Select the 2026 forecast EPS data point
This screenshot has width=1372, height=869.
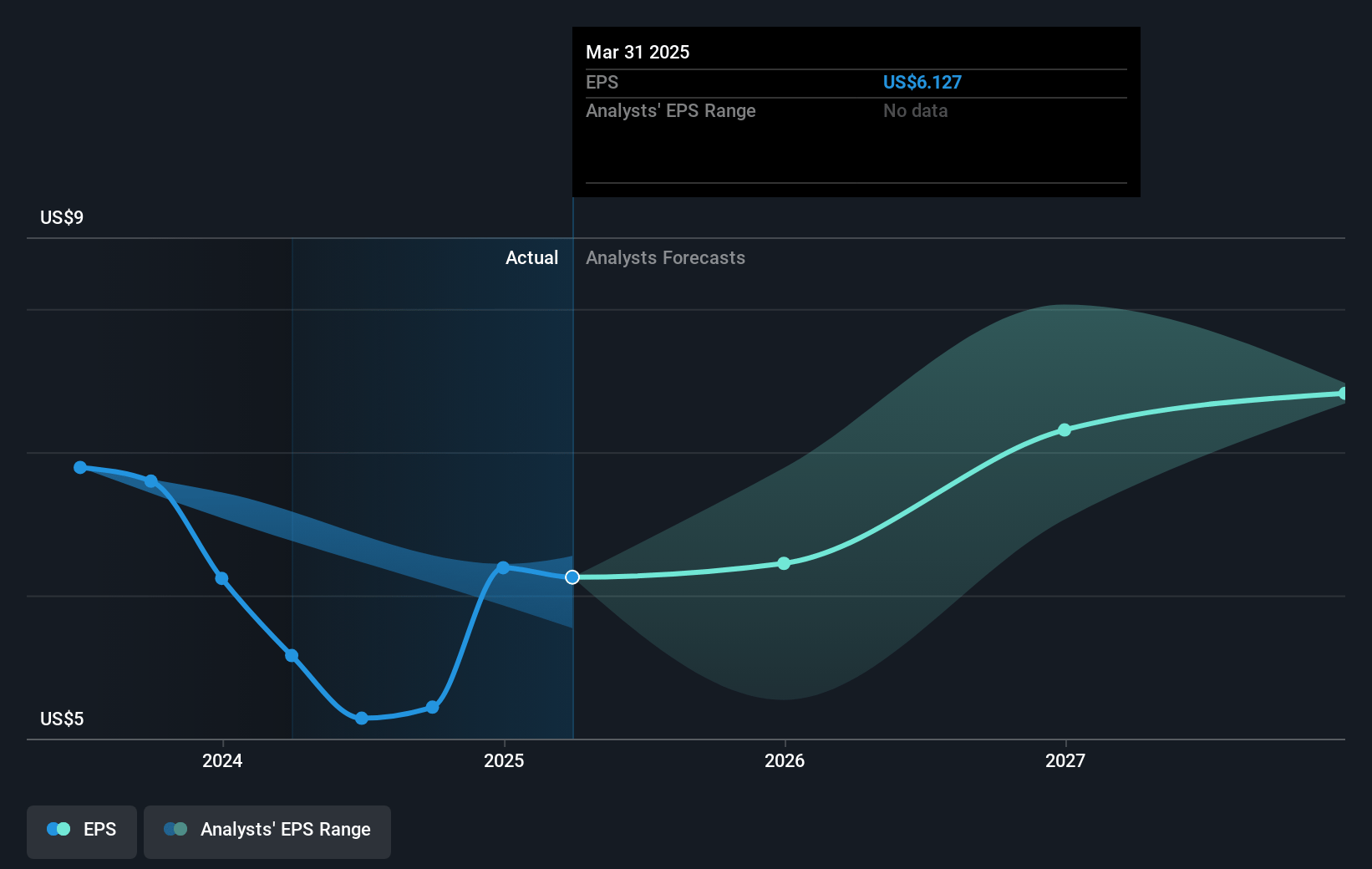[784, 563]
